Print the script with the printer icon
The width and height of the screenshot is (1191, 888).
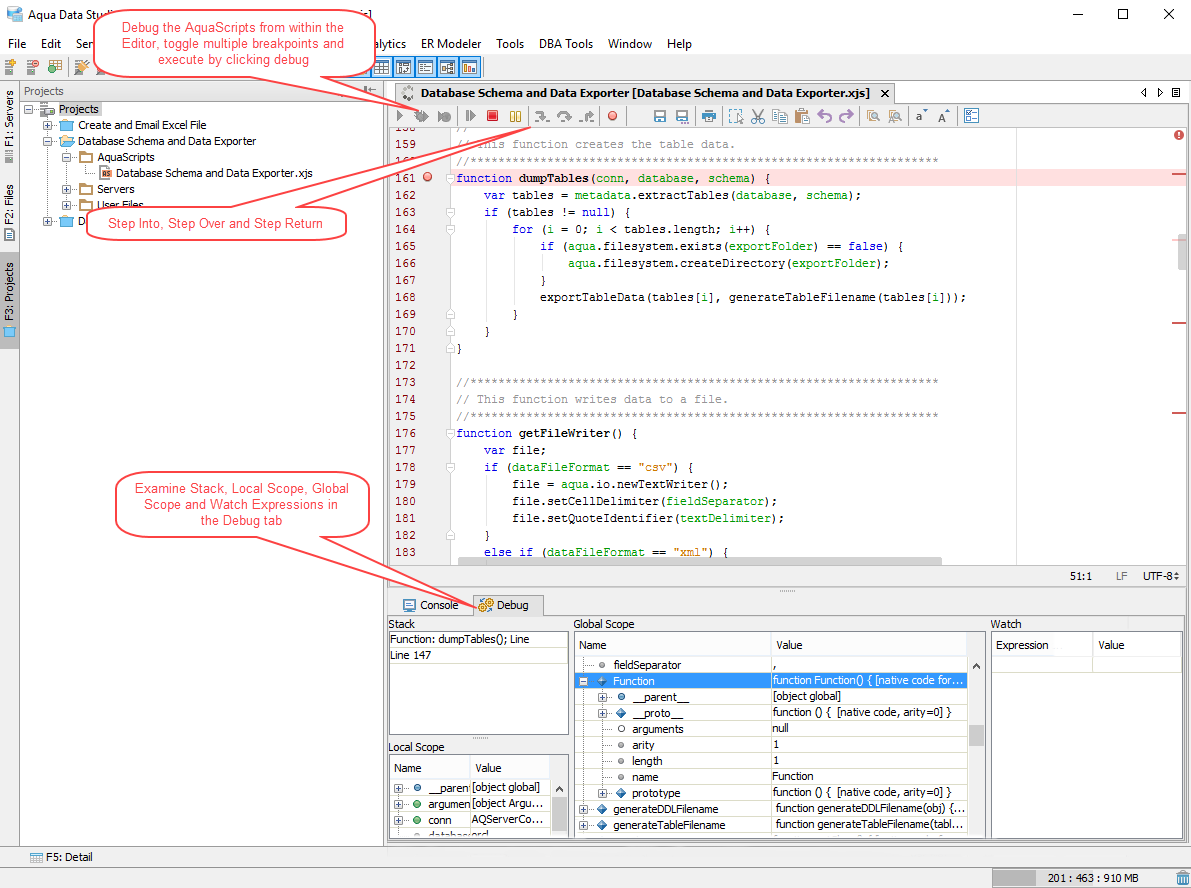pyautogui.click(x=709, y=116)
